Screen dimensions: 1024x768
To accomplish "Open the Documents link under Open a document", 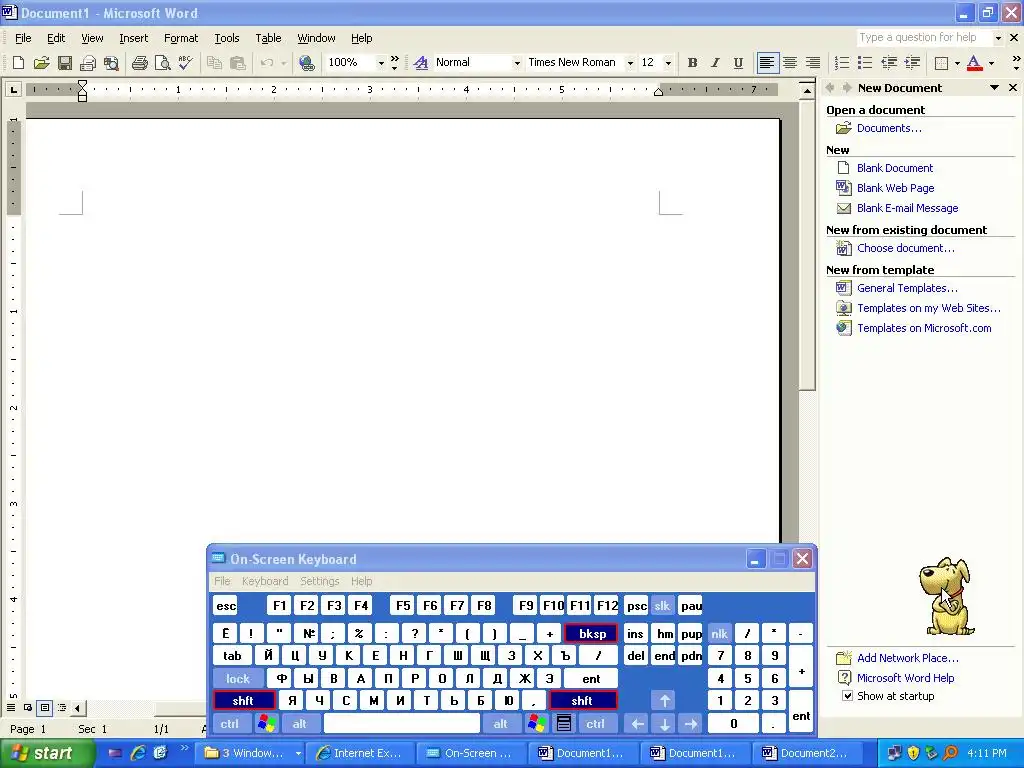I will click(889, 128).
